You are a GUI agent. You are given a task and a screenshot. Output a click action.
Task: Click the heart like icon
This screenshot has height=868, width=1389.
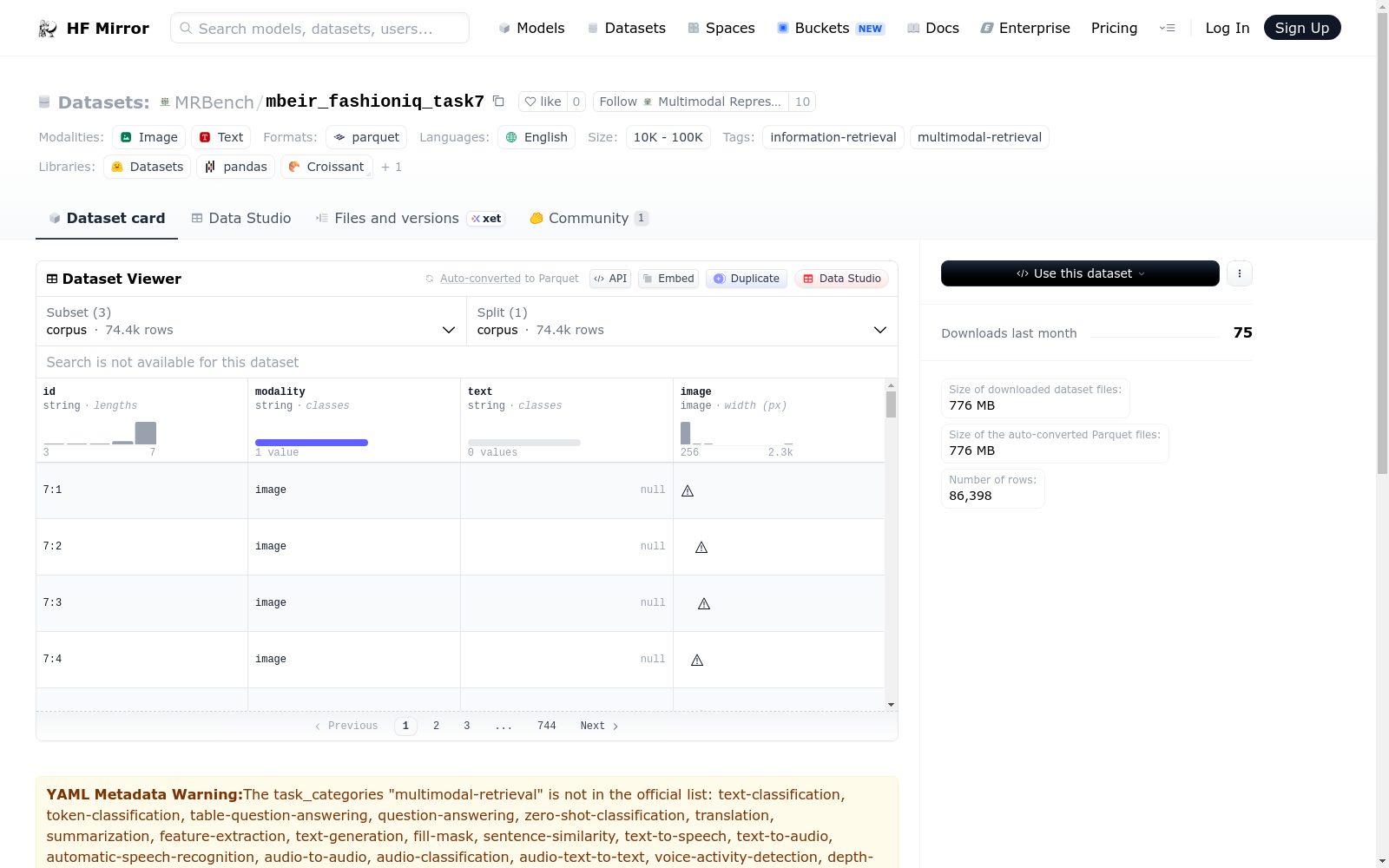(530, 102)
